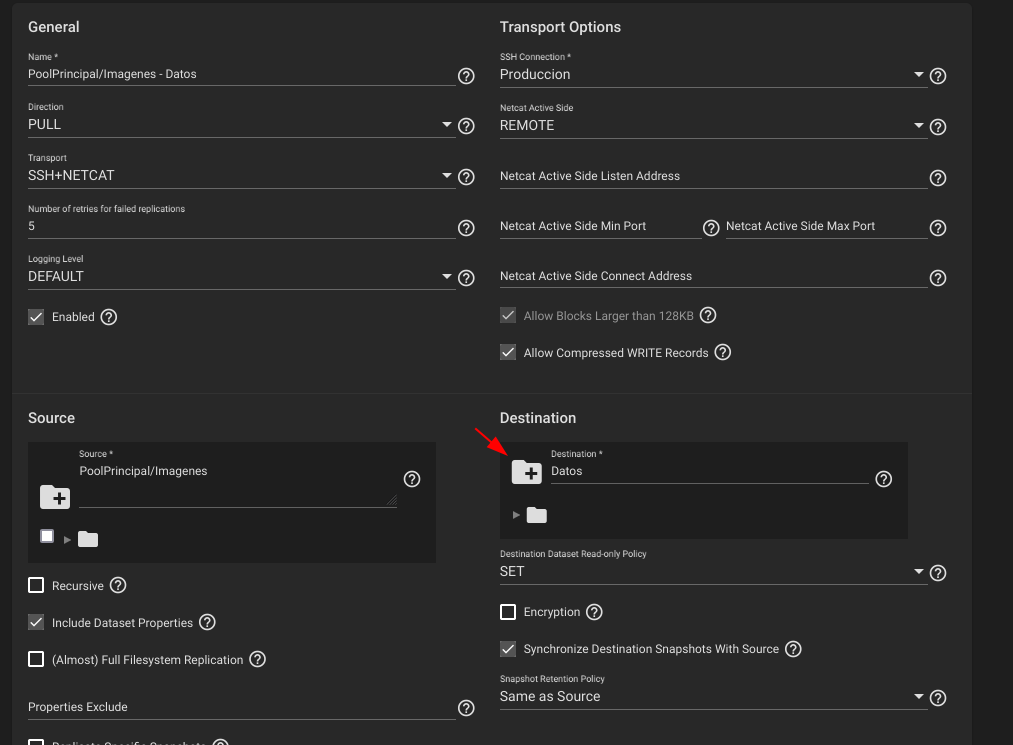Open help for Include Dataset Properties
This screenshot has width=1013, height=745.
[x=207, y=622]
